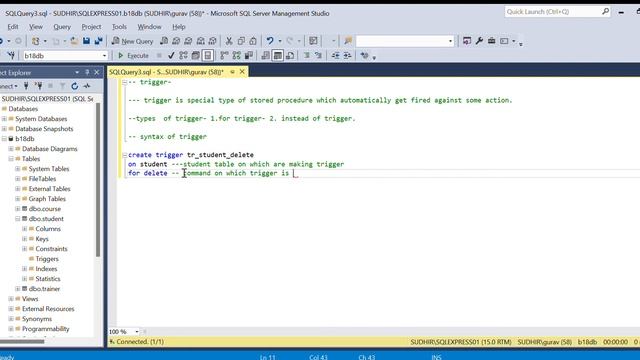Collapse dbo.student table node
640x360 pixels.
click(18, 219)
